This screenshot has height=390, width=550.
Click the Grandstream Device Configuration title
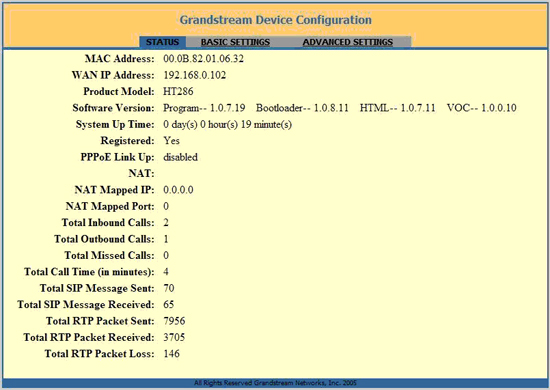pos(276,20)
